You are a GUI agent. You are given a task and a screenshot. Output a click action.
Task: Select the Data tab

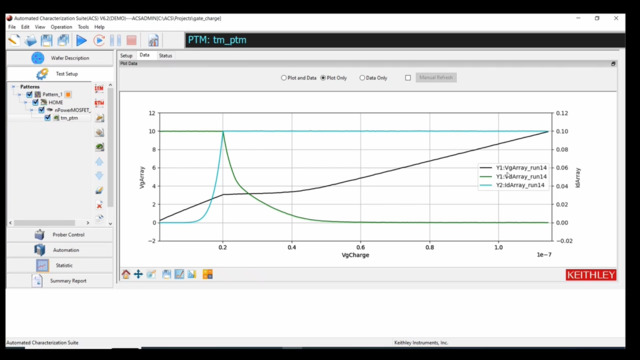(144, 55)
